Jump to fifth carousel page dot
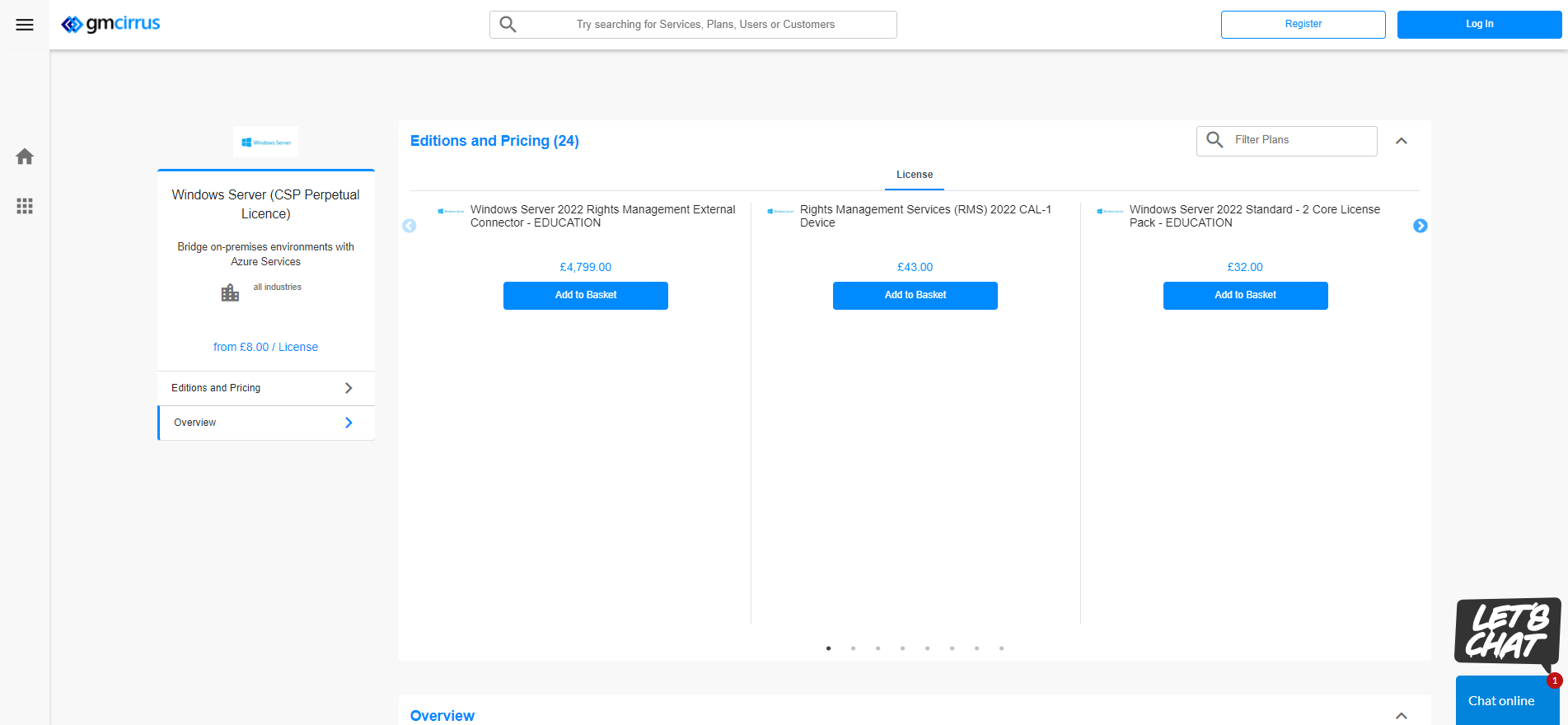 (927, 648)
